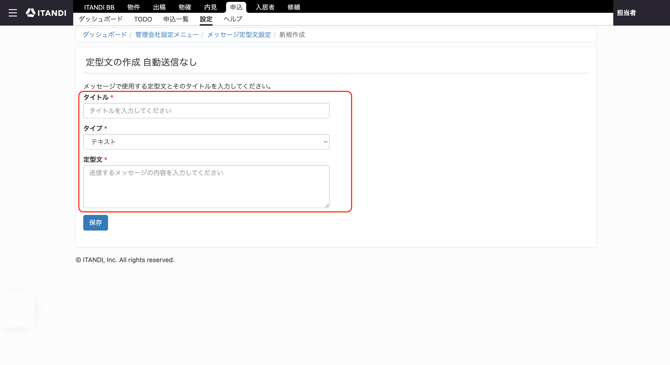Click the タイプ field label
670x365 pixels.
click(x=93, y=128)
